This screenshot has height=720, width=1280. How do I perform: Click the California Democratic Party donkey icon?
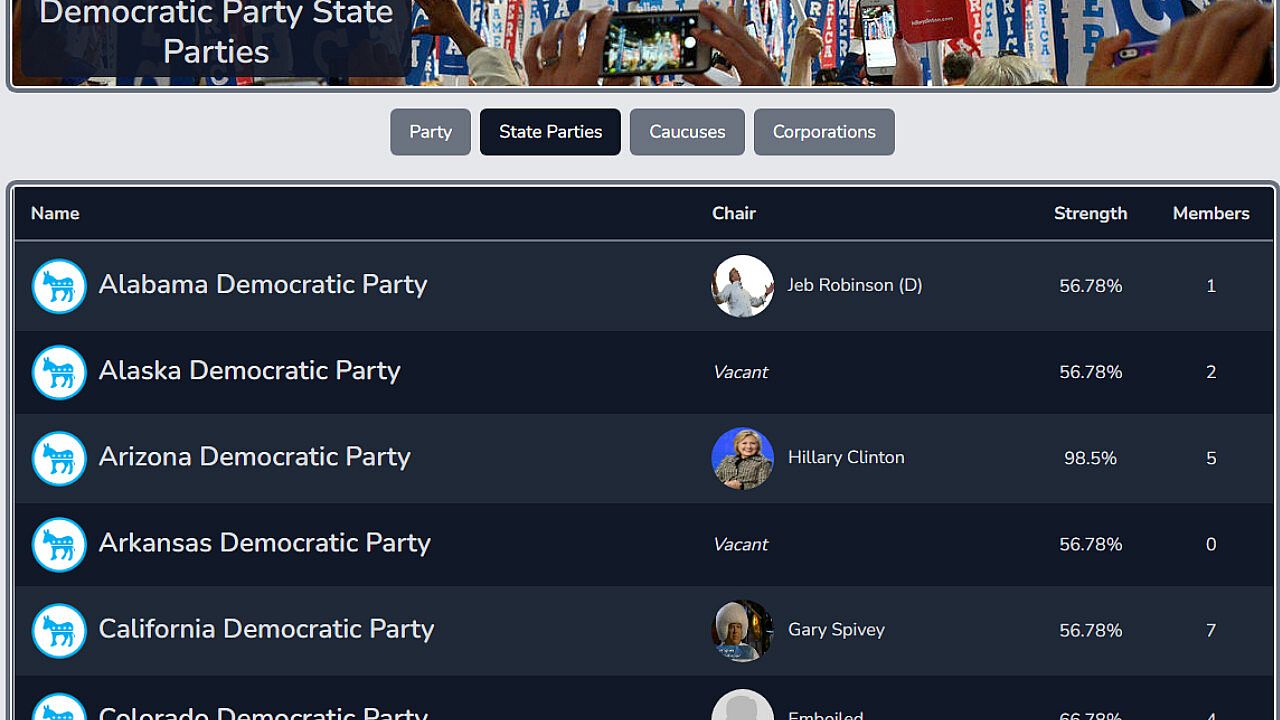(59, 630)
